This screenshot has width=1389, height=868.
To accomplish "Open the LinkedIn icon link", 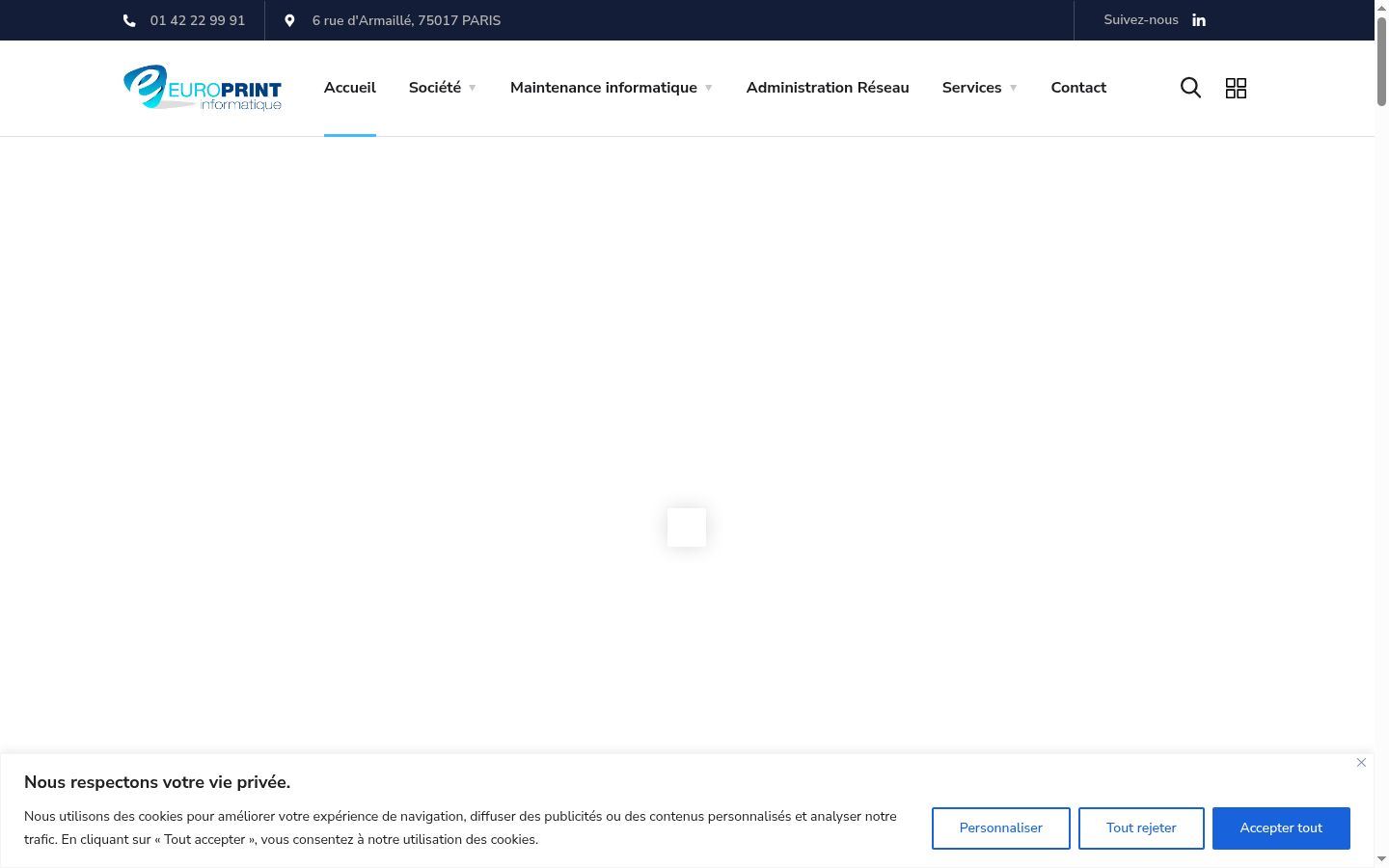I will pyautogui.click(x=1199, y=20).
